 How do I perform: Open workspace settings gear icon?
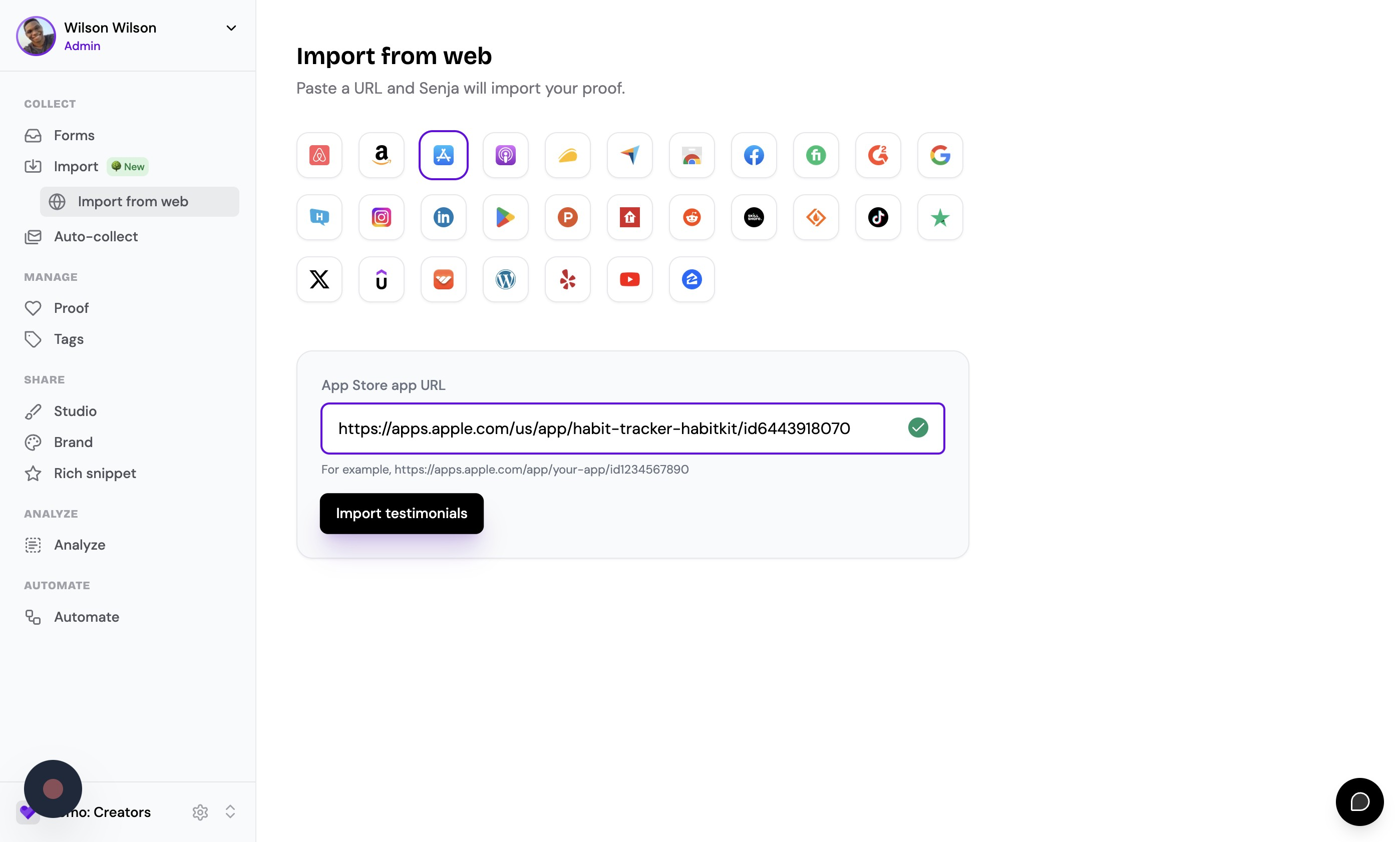(200, 812)
